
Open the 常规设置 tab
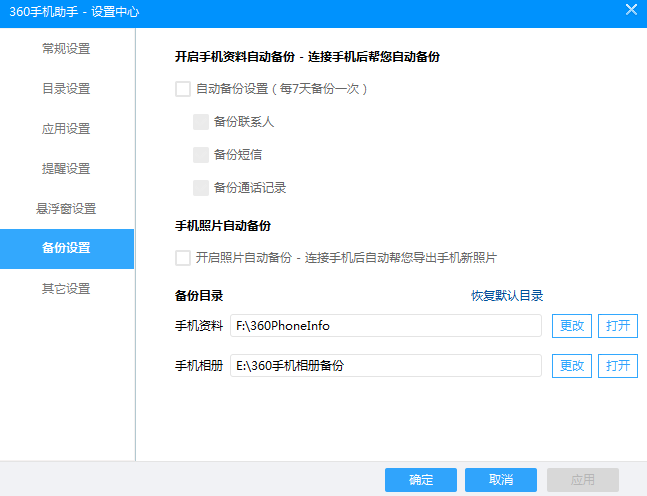click(66, 49)
